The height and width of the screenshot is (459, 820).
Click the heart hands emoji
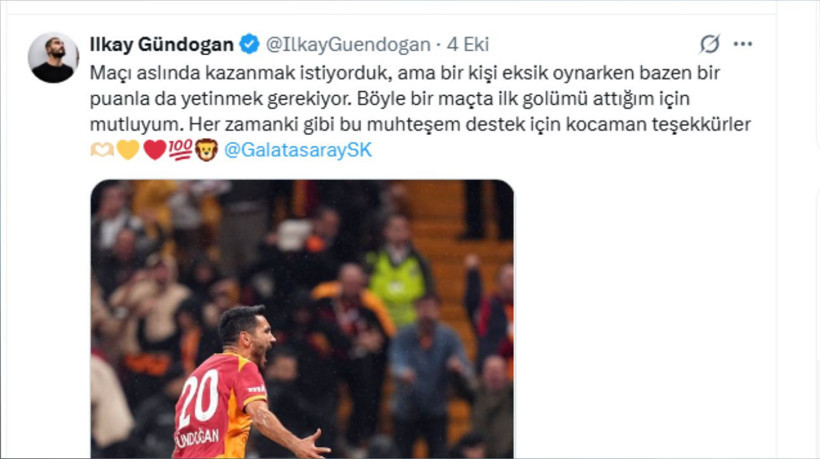pos(102,150)
